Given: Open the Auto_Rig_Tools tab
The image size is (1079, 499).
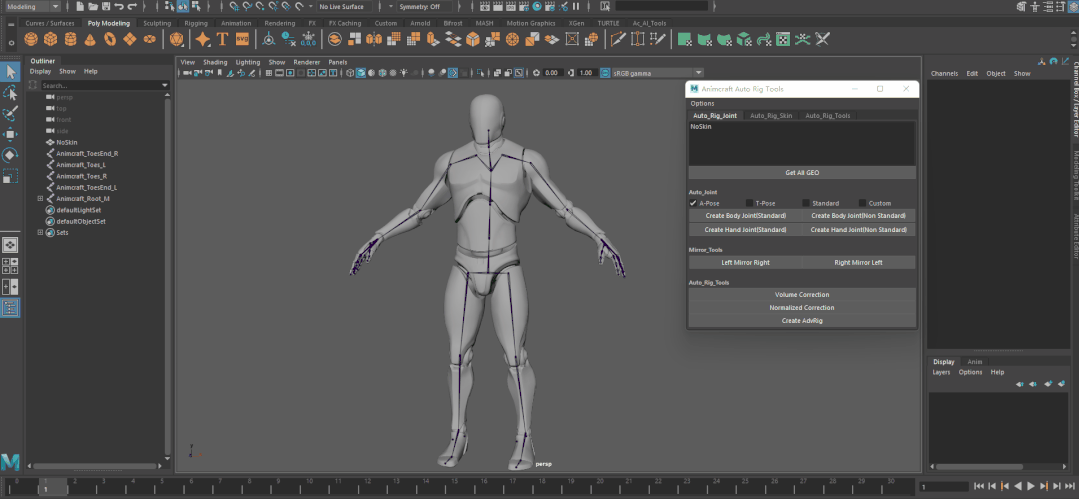Looking at the screenshot, I should point(828,116).
